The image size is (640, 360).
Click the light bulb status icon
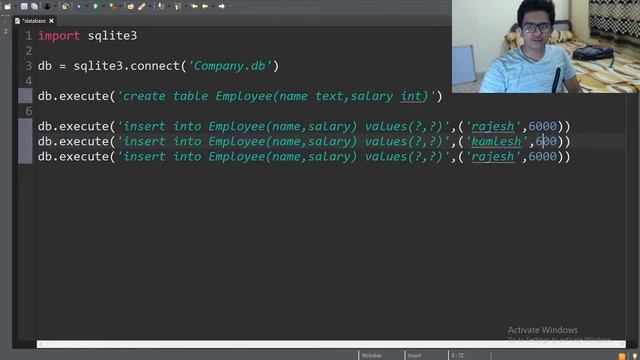pos(635,356)
